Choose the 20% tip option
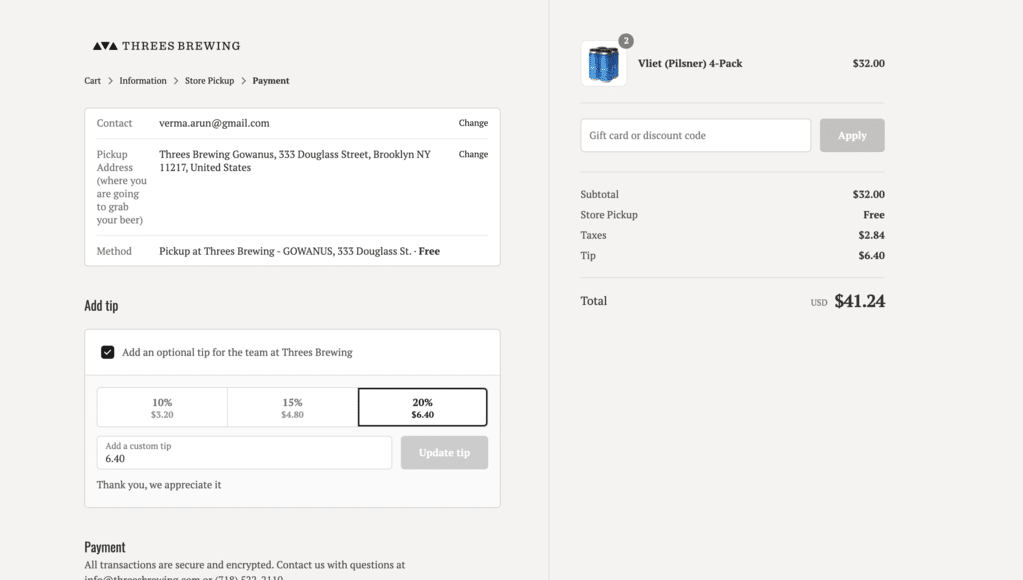Viewport: 1023px width, 580px height. click(x=422, y=407)
